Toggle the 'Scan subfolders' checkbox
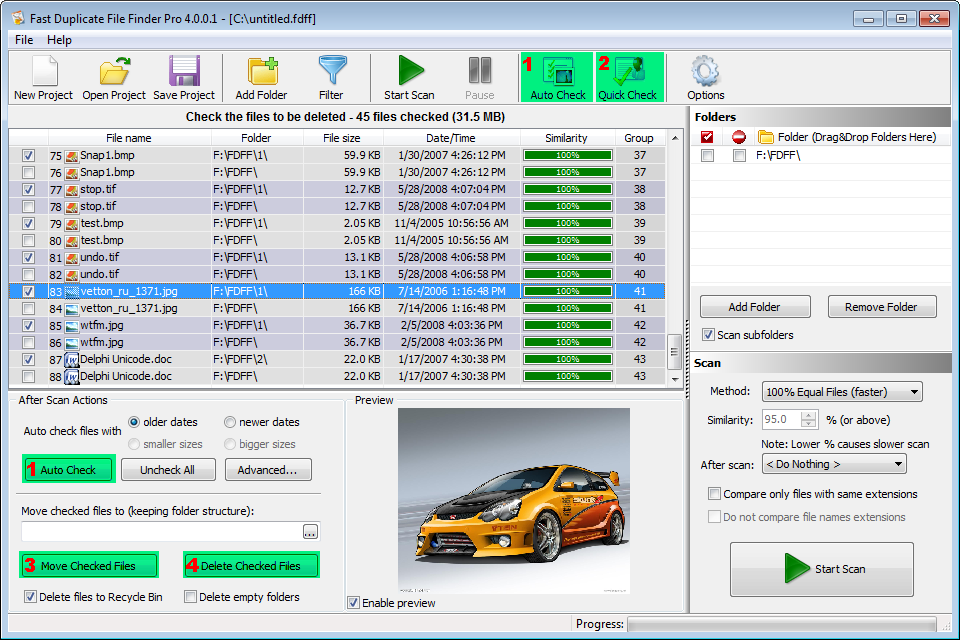Image resolution: width=960 pixels, height=640 pixels. coord(708,334)
